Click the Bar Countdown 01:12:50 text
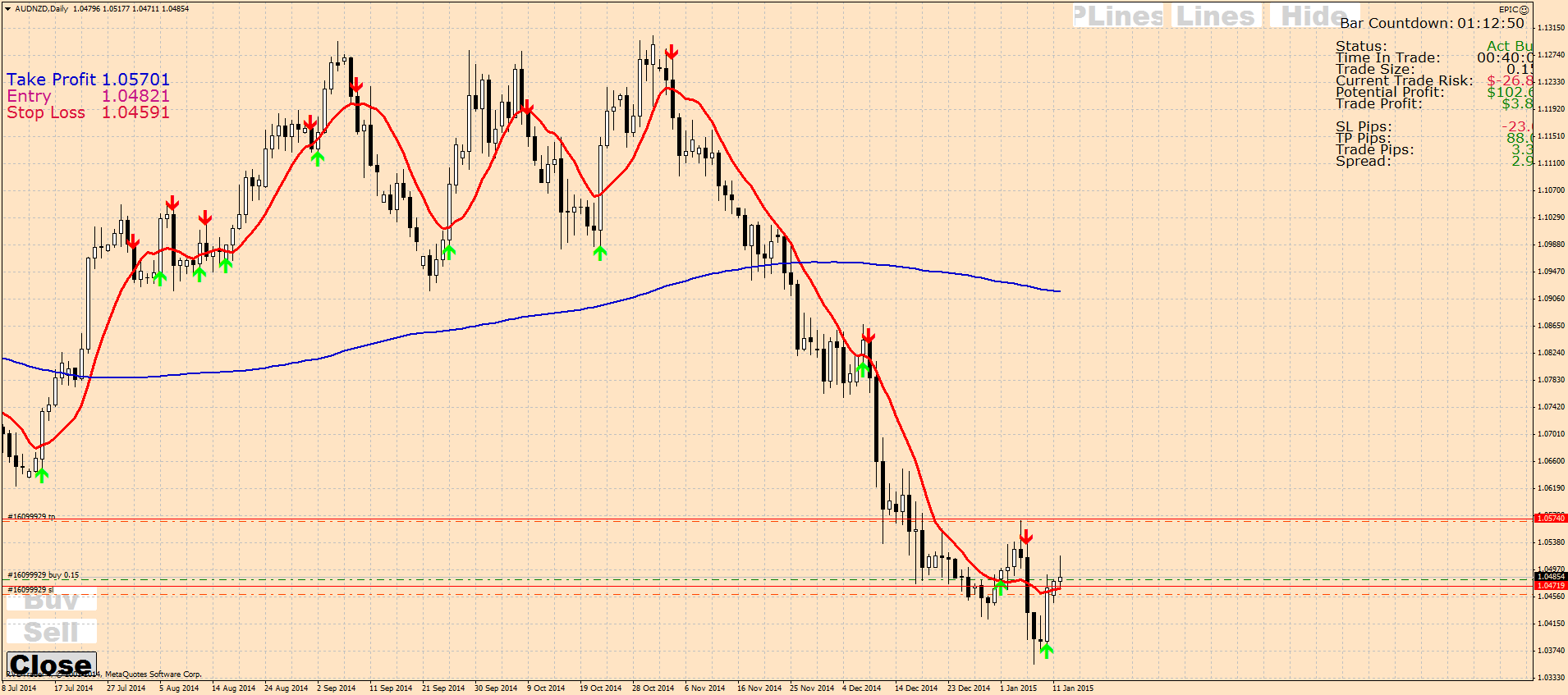Screen dimensions: 1568x695 (x=1433, y=23)
